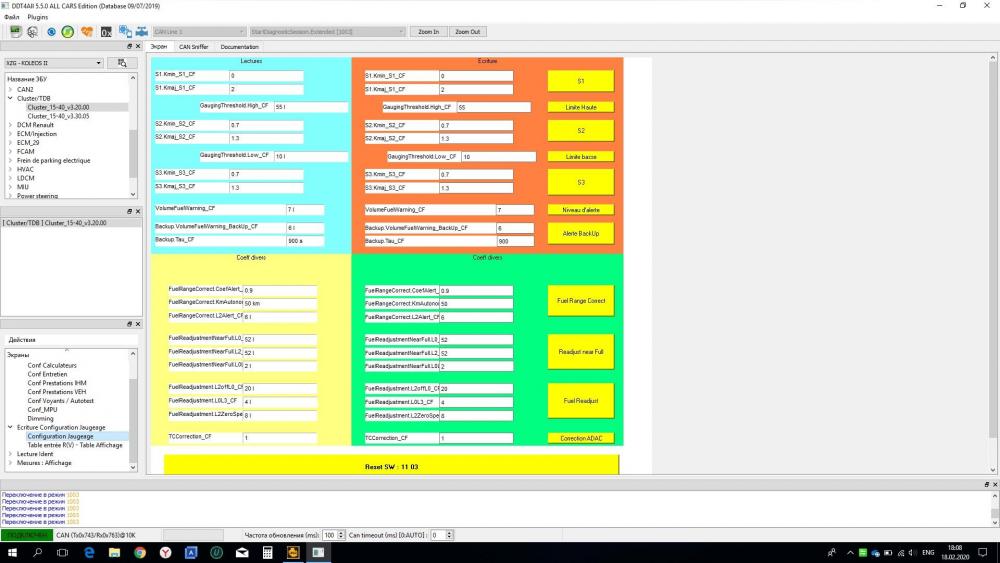Launch Yandex browser from taskbar
The width and height of the screenshot is (1000, 563).
tap(165, 552)
